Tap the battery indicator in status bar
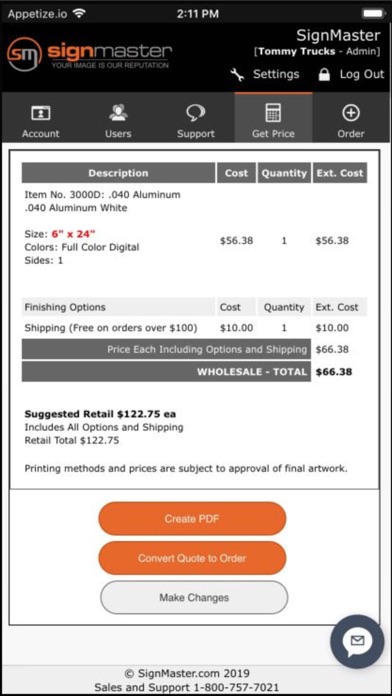392x696 pixels. (x=373, y=14)
